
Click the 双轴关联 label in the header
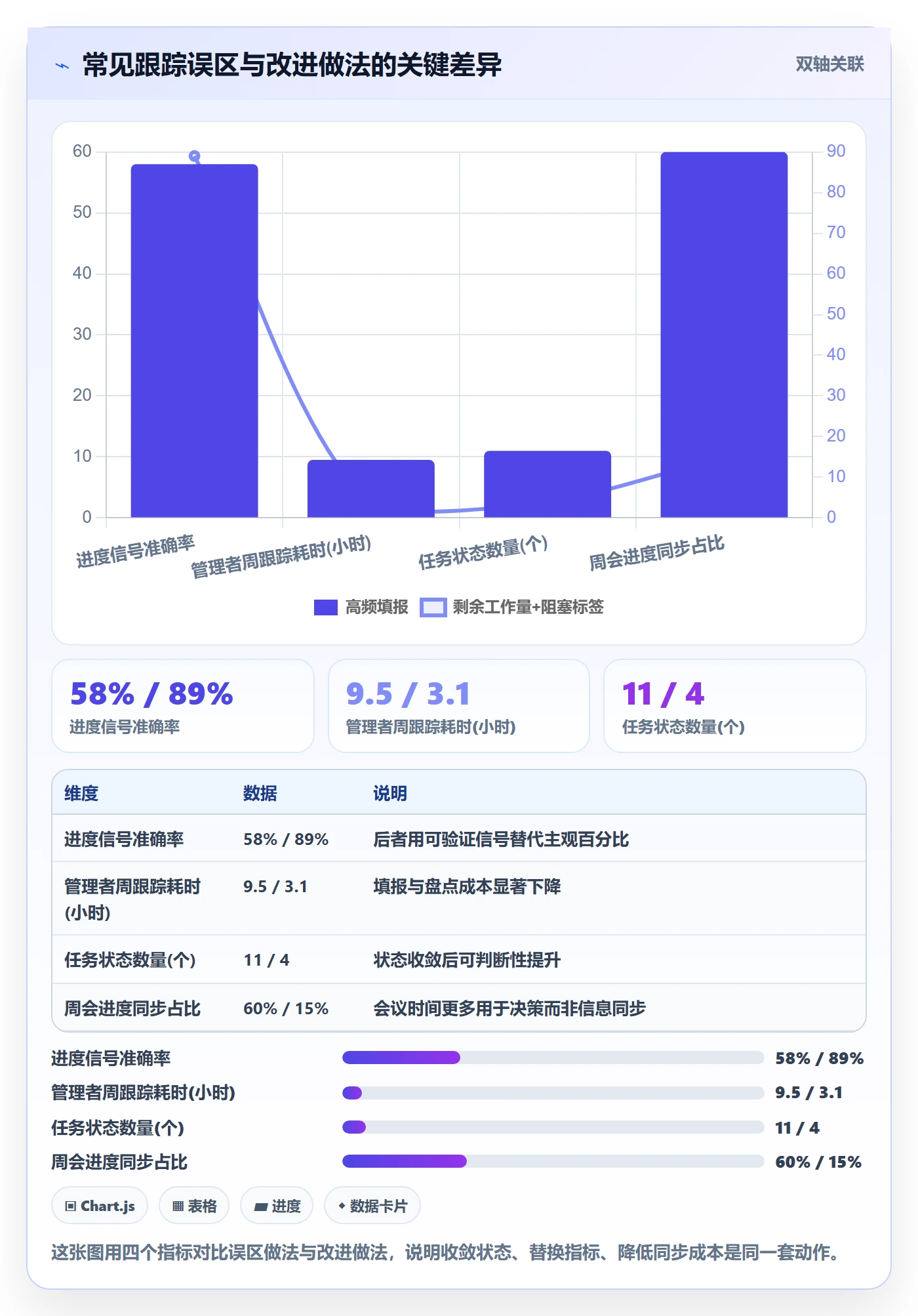[829, 64]
